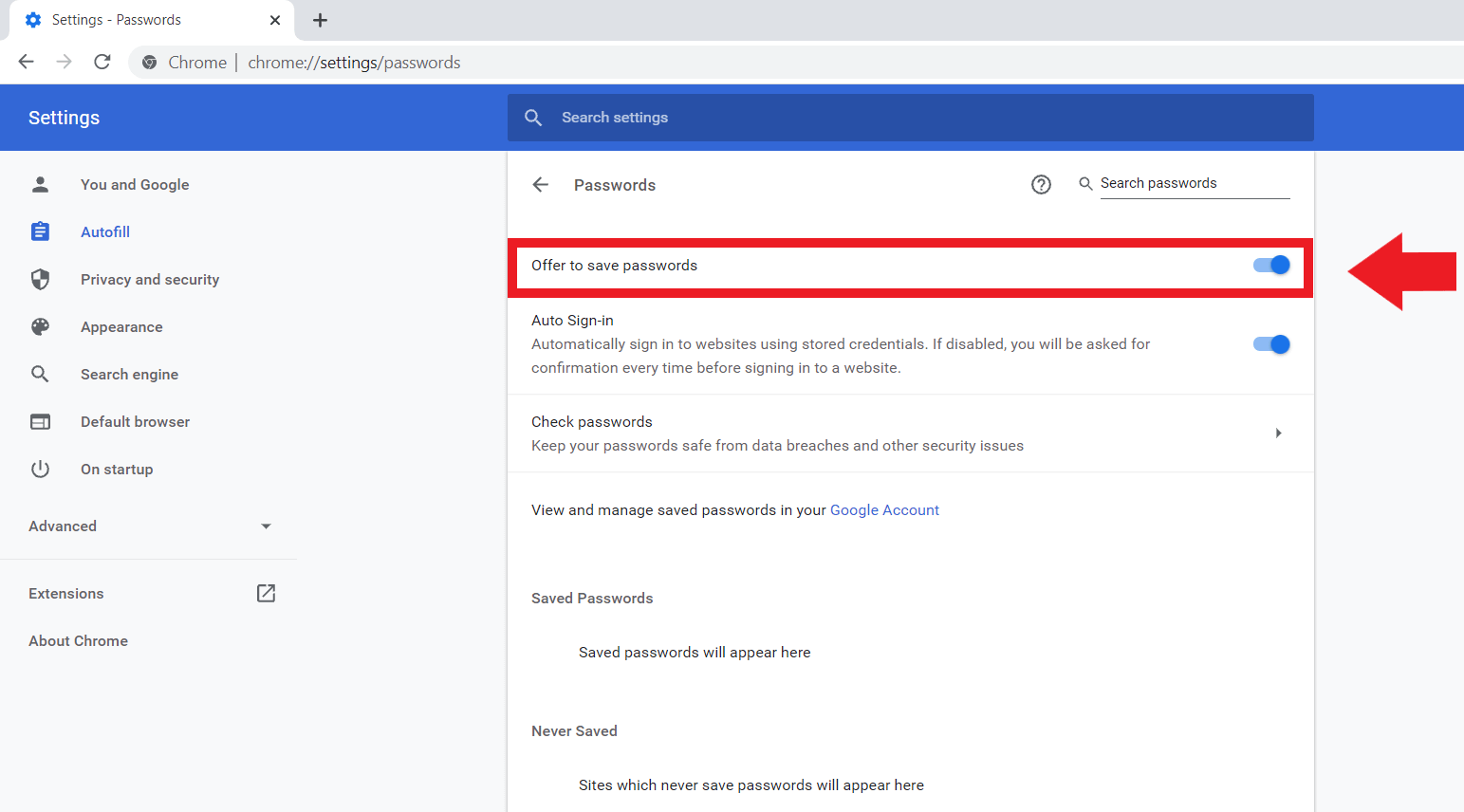
Task: Open the passwords help question mark icon
Action: click(1041, 185)
